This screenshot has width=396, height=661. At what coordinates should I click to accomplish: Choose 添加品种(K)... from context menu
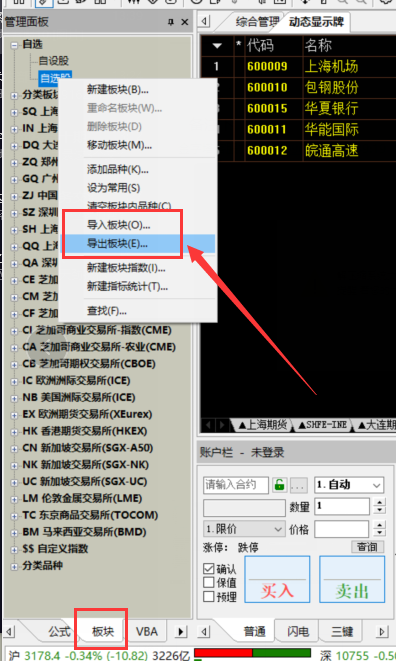118,169
